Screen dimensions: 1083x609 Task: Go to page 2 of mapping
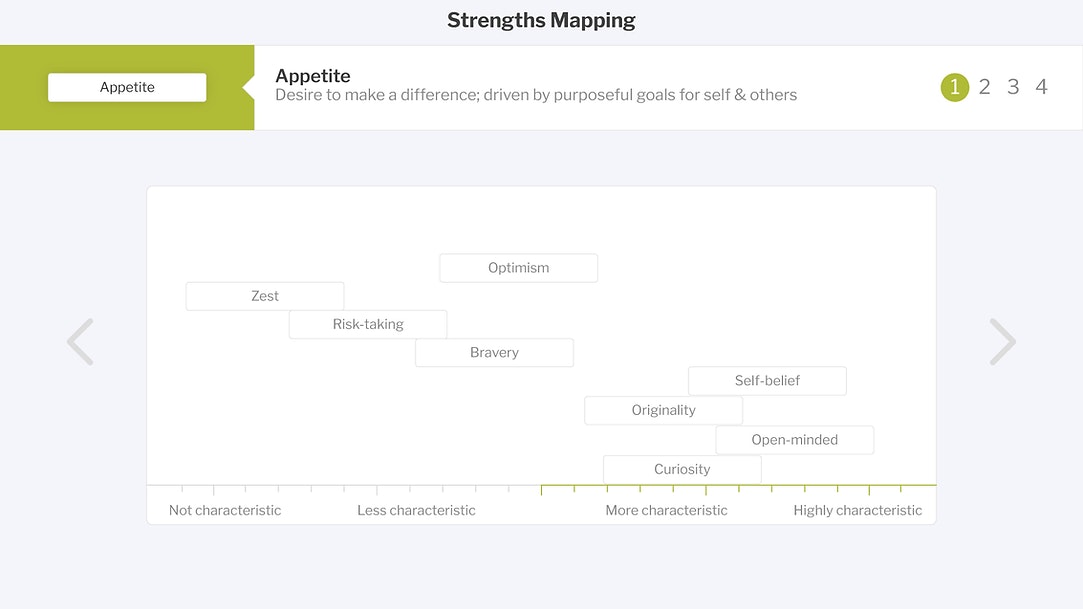pyautogui.click(x=984, y=87)
